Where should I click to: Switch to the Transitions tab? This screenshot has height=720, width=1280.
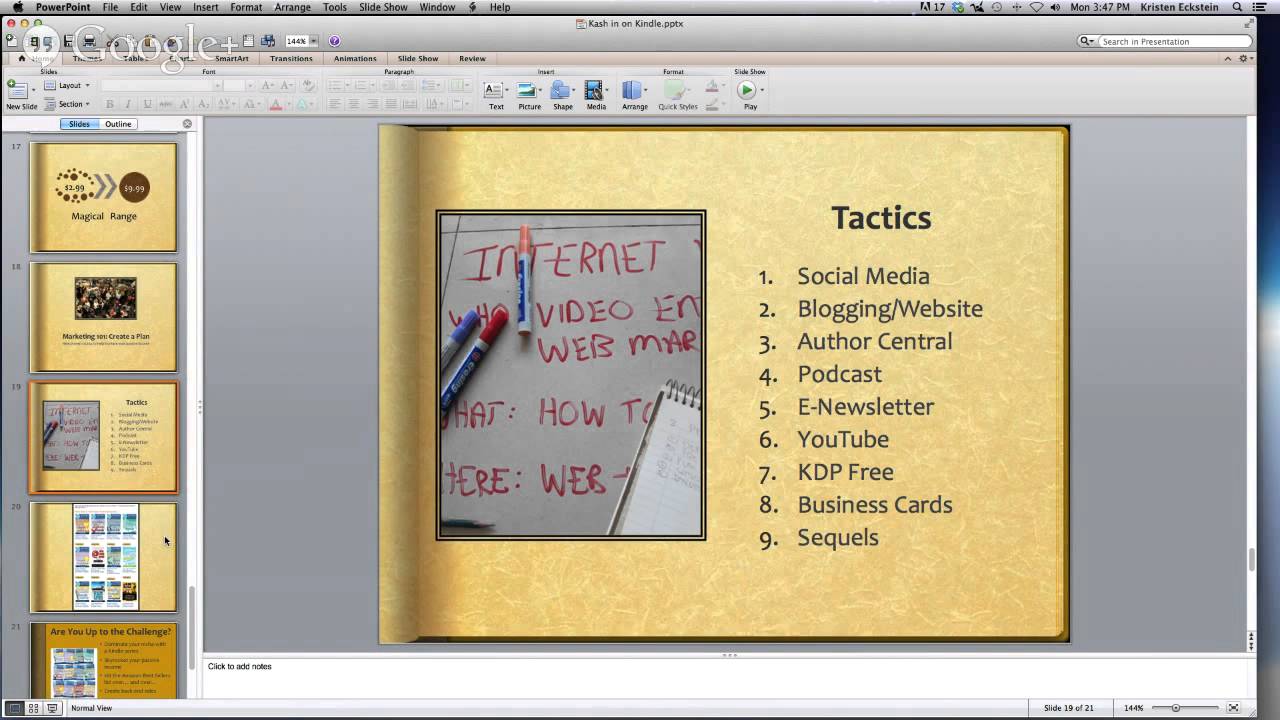[291, 58]
